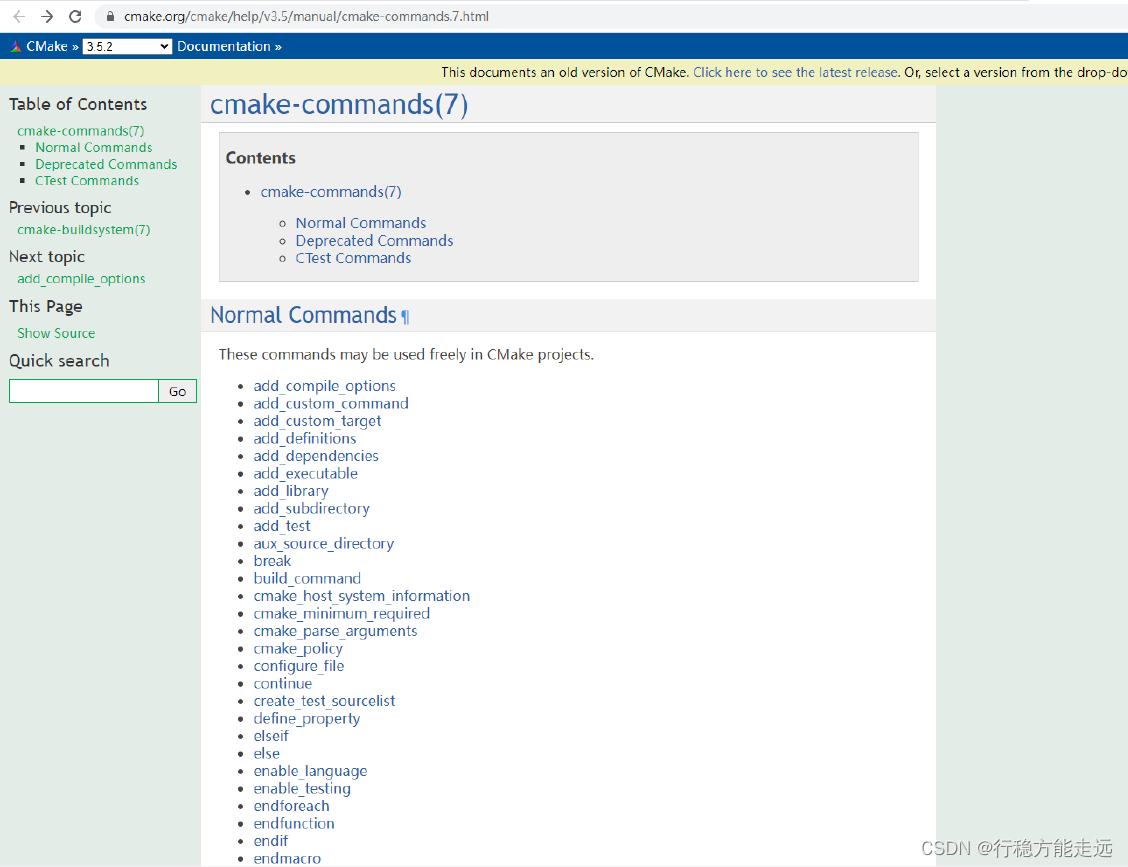Open add_custom_target link
This screenshot has width=1128, height=867.
[317, 421]
